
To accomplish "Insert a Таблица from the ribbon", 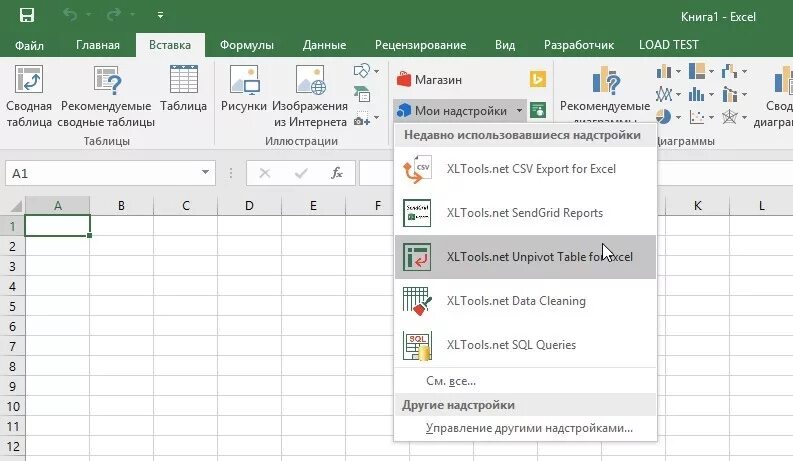I will [184, 89].
